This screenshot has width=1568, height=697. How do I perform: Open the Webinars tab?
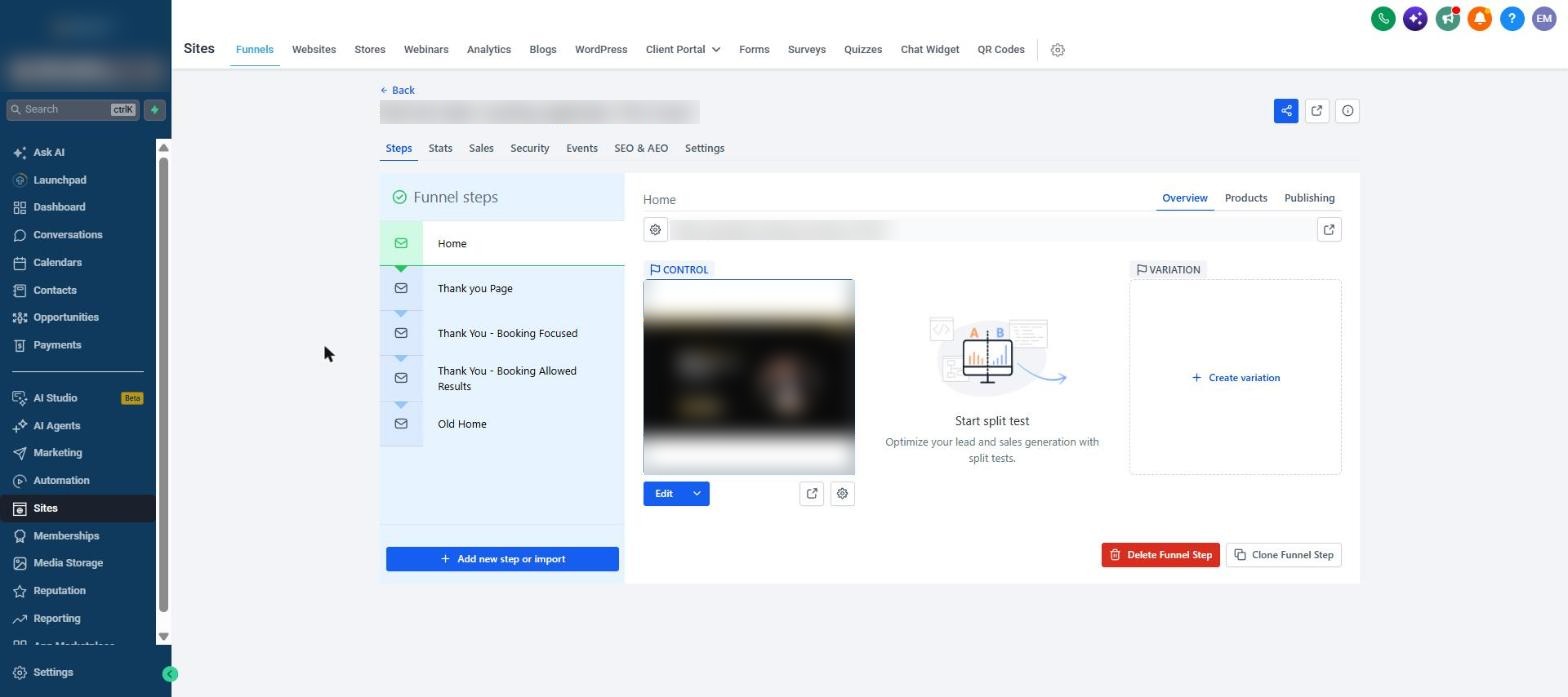(426, 49)
